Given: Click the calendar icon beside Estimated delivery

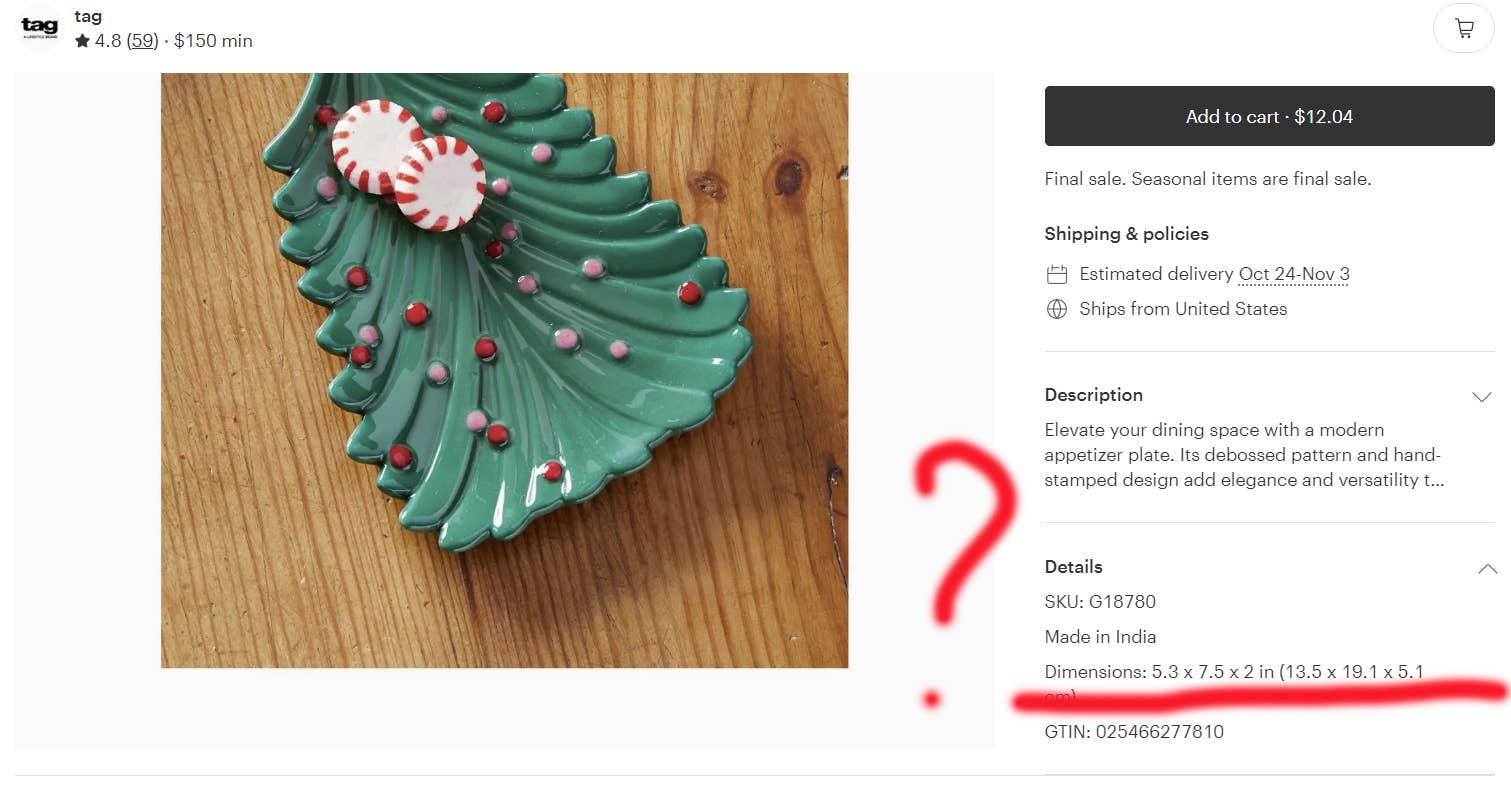Looking at the screenshot, I should click(x=1057, y=274).
